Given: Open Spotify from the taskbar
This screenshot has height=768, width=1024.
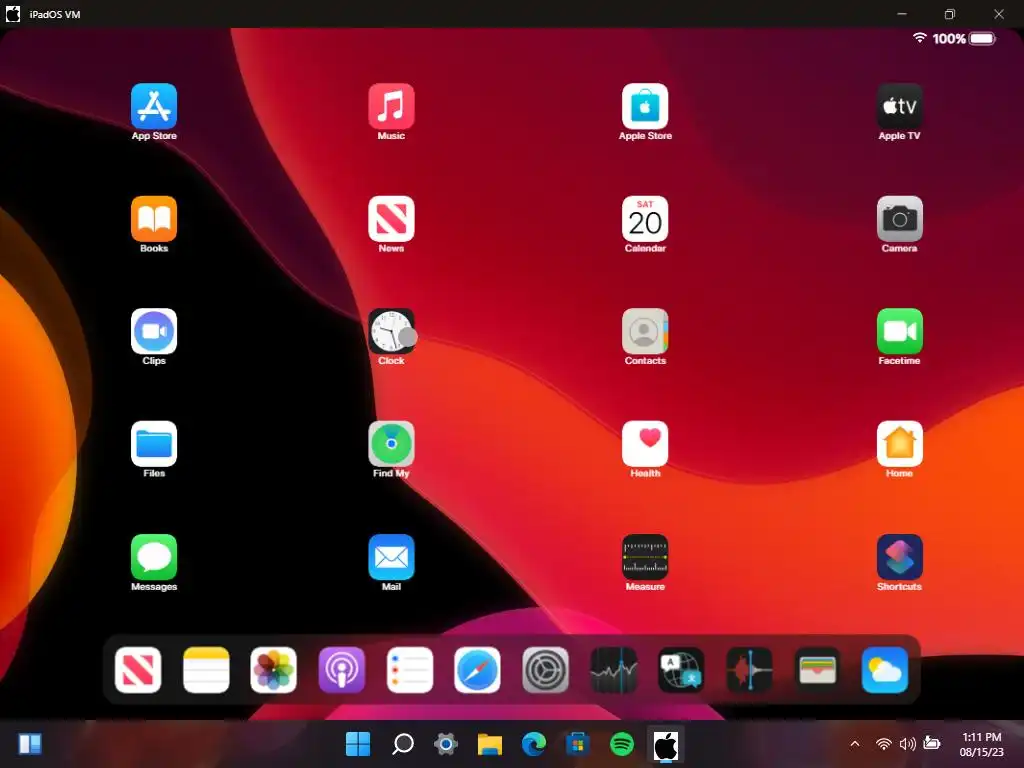Looking at the screenshot, I should (x=622, y=744).
